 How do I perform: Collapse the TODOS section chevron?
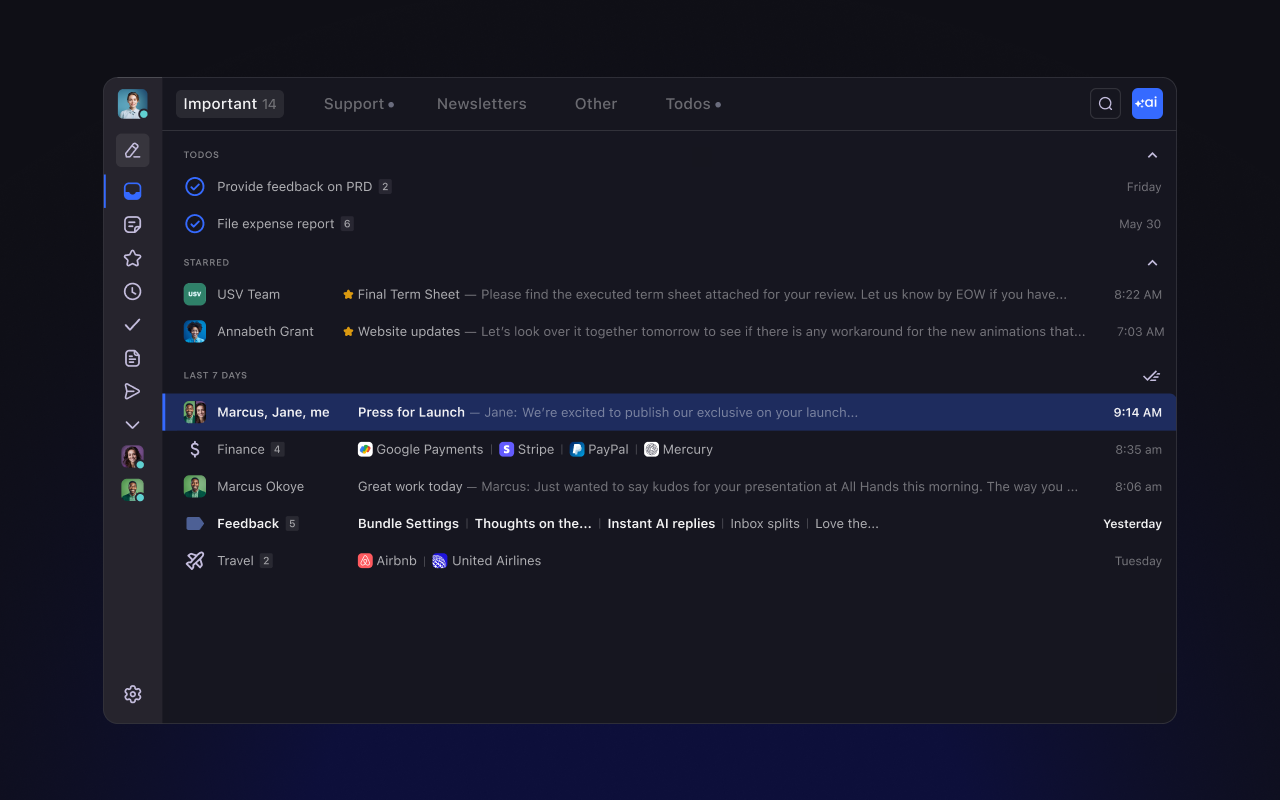1152,155
